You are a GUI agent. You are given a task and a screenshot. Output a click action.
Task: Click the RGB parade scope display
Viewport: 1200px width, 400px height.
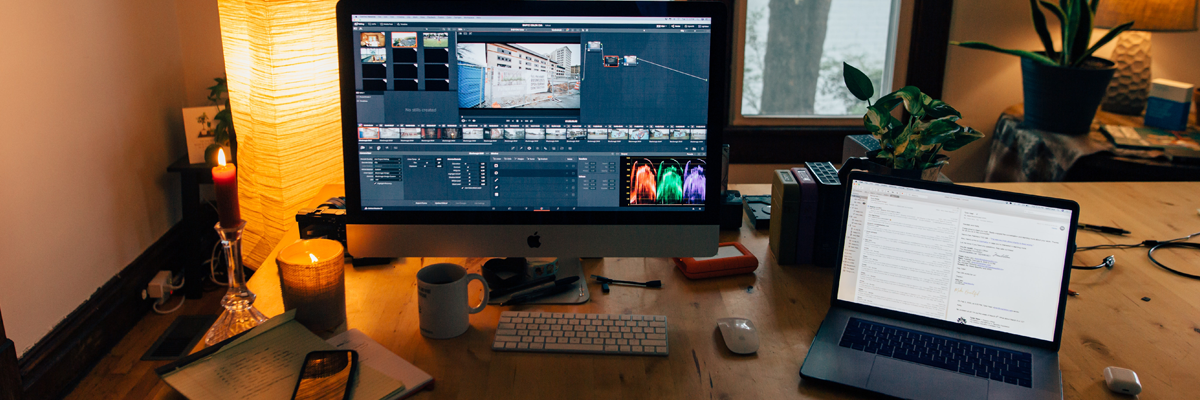pyautogui.click(x=665, y=182)
